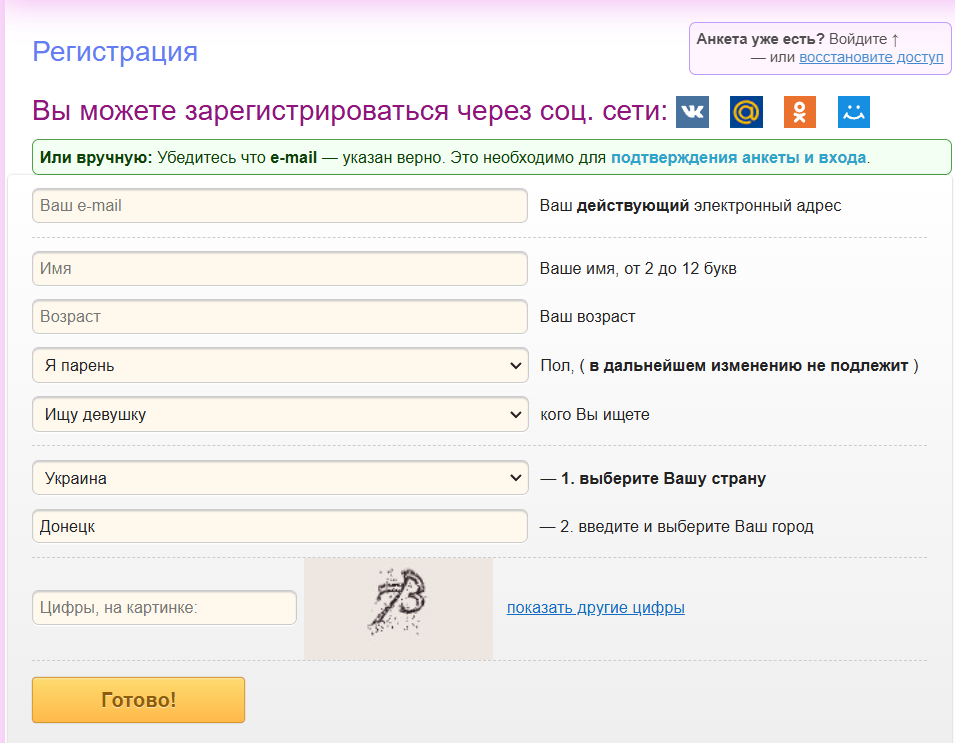Sign up with the VK icon
The image size is (955, 743).
point(692,112)
